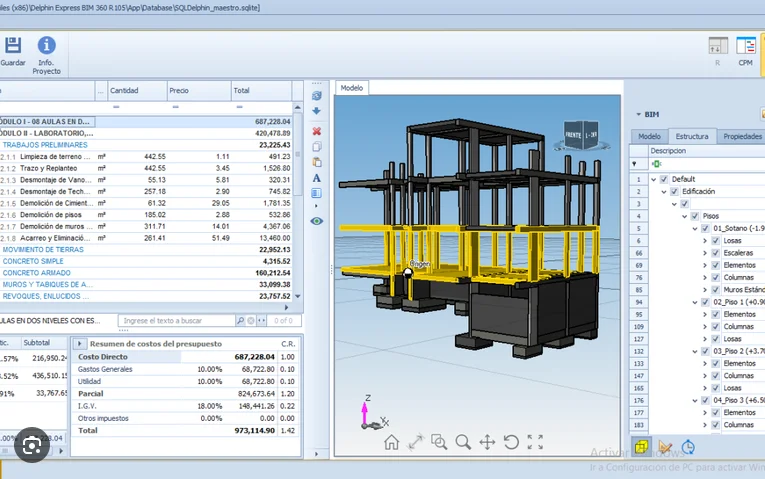The height and width of the screenshot is (479, 765).
Task: Click the Guardar save icon
Action: coord(13,45)
